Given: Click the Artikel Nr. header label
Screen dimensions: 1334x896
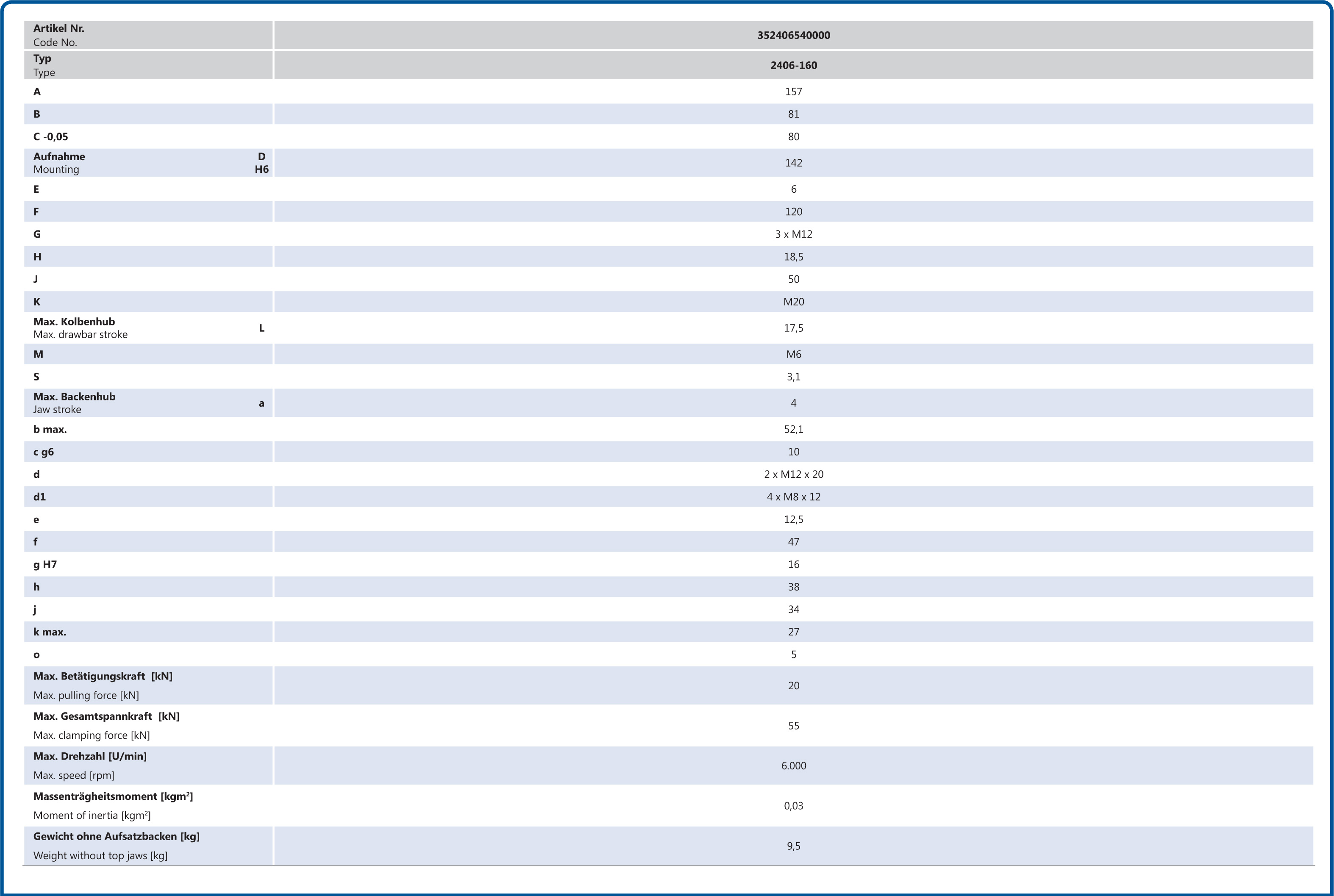Looking at the screenshot, I should pyautogui.click(x=59, y=28).
